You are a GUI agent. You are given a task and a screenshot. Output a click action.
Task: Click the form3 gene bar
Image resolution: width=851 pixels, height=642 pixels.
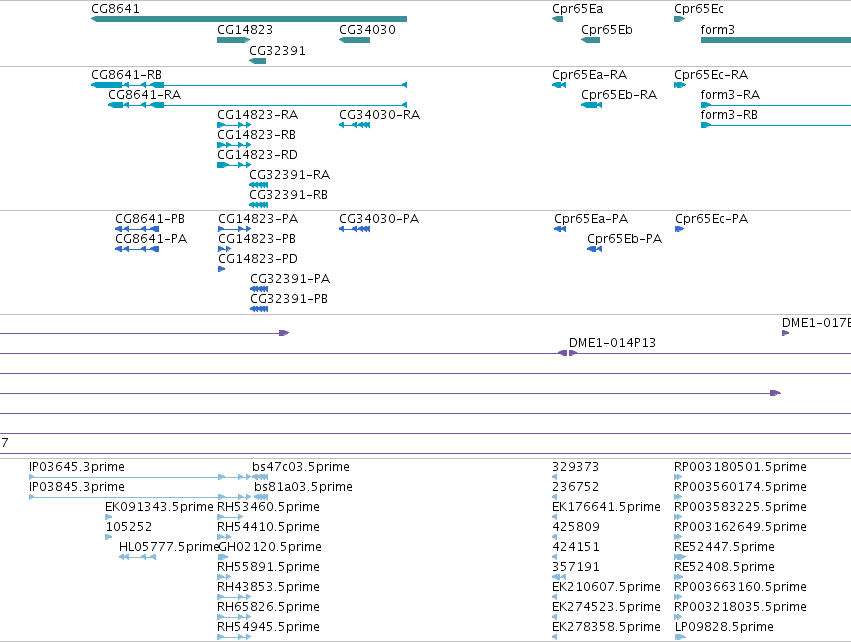(x=776, y=40)
